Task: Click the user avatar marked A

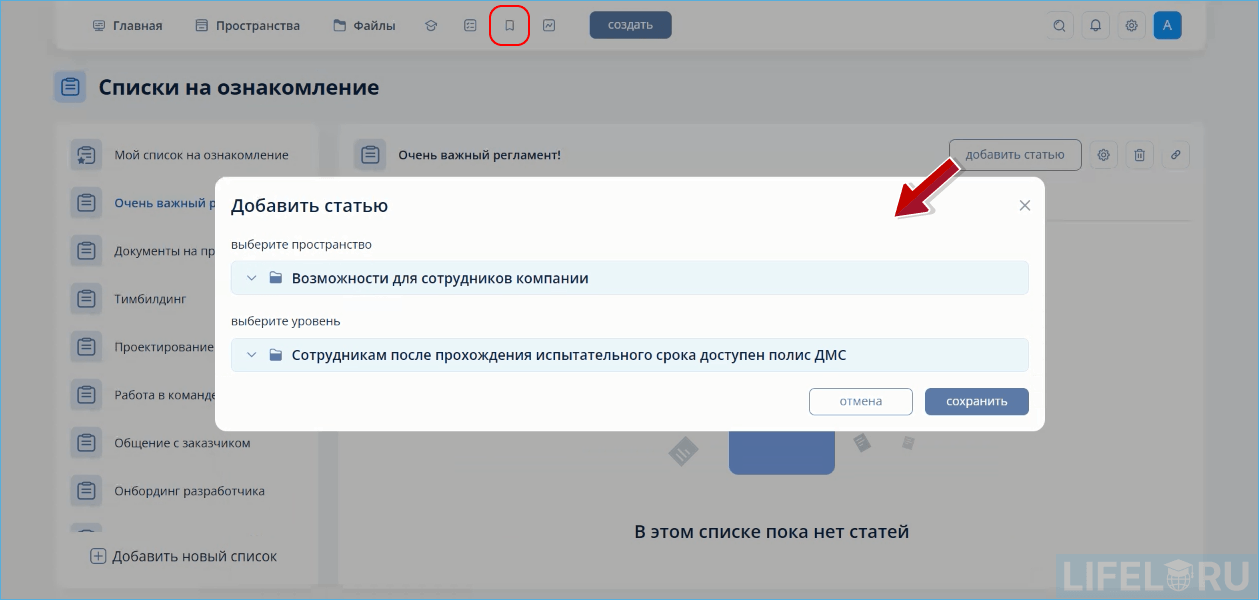Action: tap(1167, 25)
